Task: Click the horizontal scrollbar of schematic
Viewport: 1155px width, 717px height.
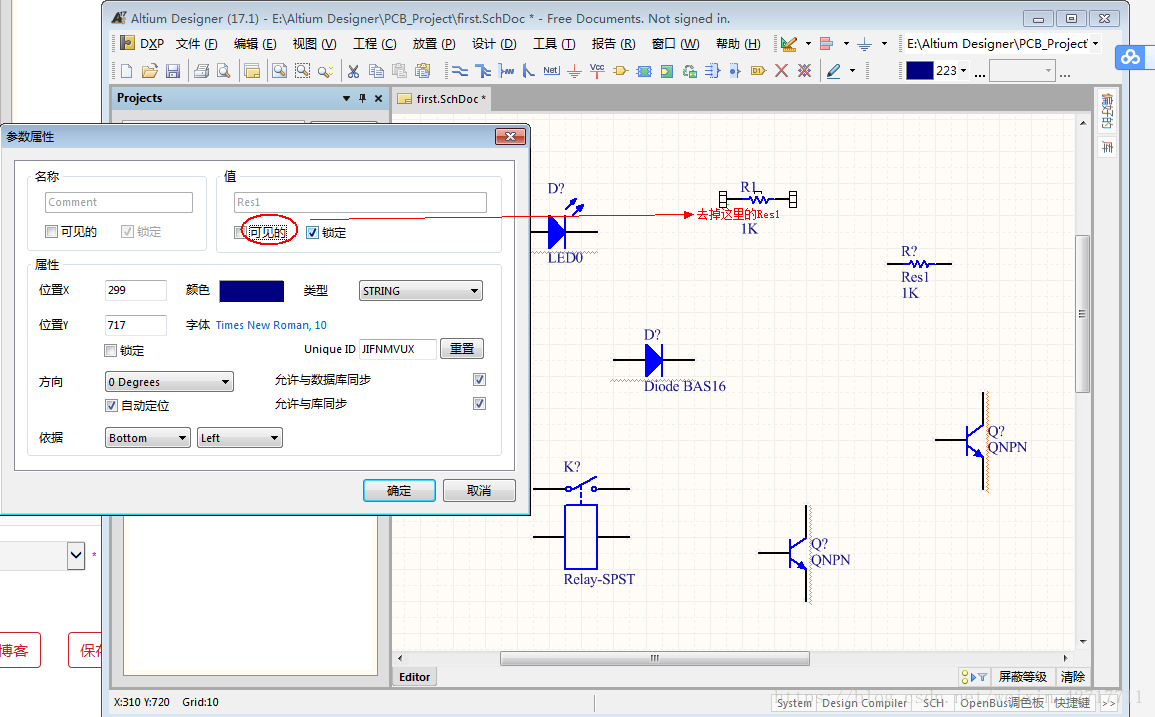Action: tap(655, 658)
